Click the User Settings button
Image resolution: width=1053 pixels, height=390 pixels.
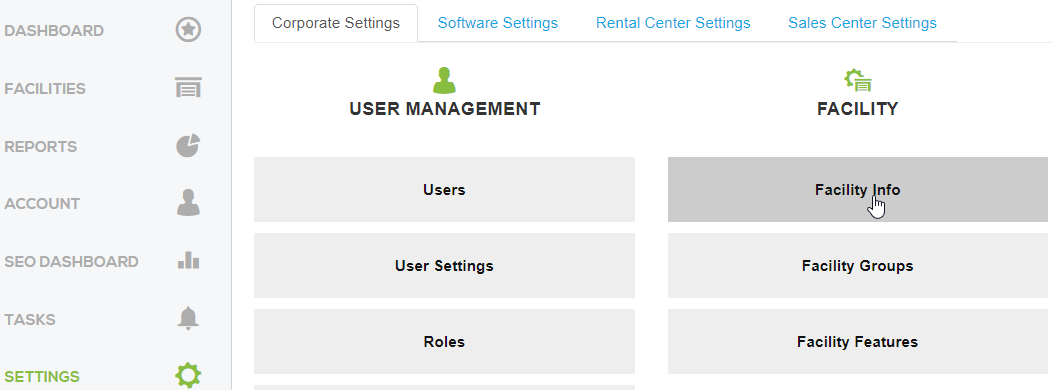coord(444,265)
